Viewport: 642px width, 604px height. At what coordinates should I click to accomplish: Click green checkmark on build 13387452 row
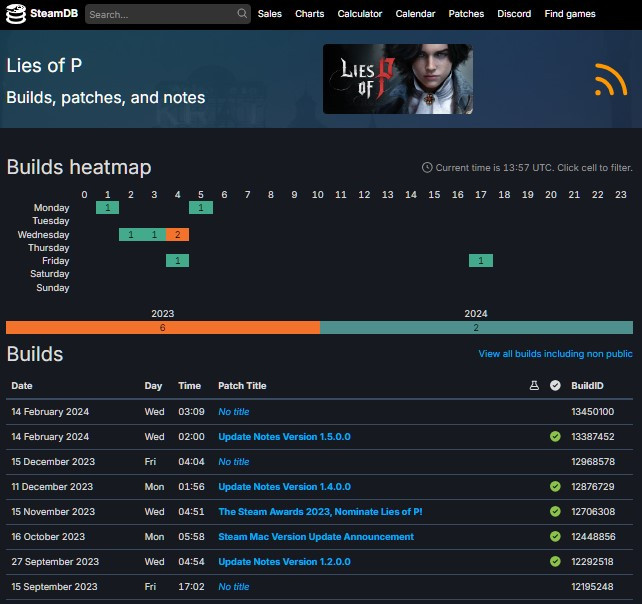(x=555, y=437)
